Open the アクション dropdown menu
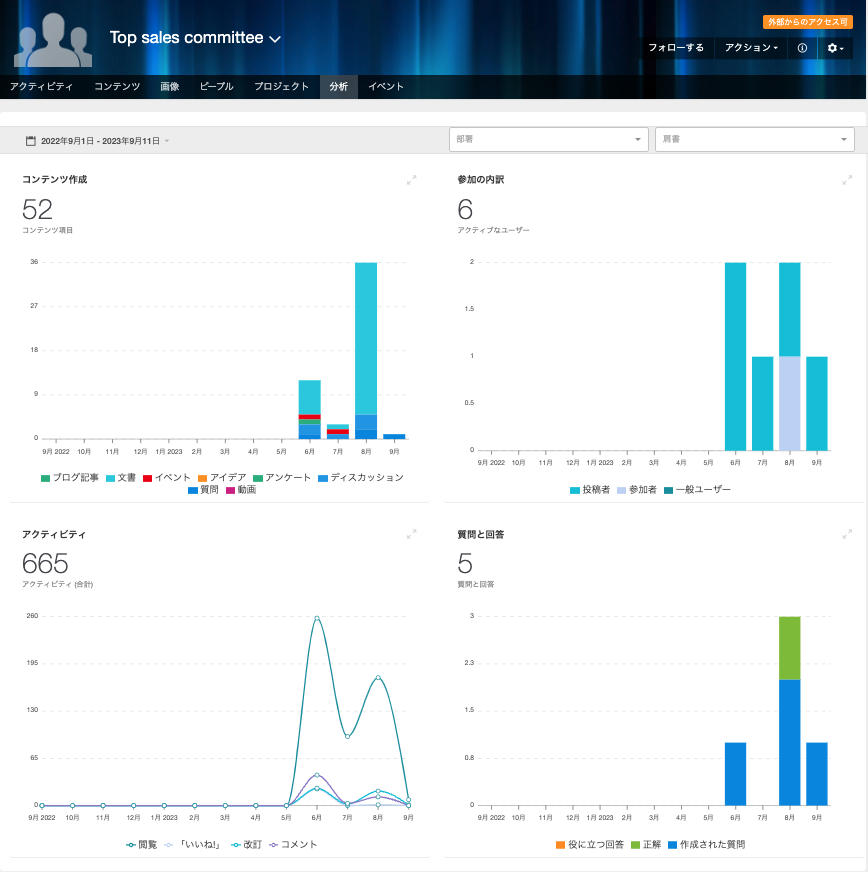The image size is (868, 872). point(751,48)
